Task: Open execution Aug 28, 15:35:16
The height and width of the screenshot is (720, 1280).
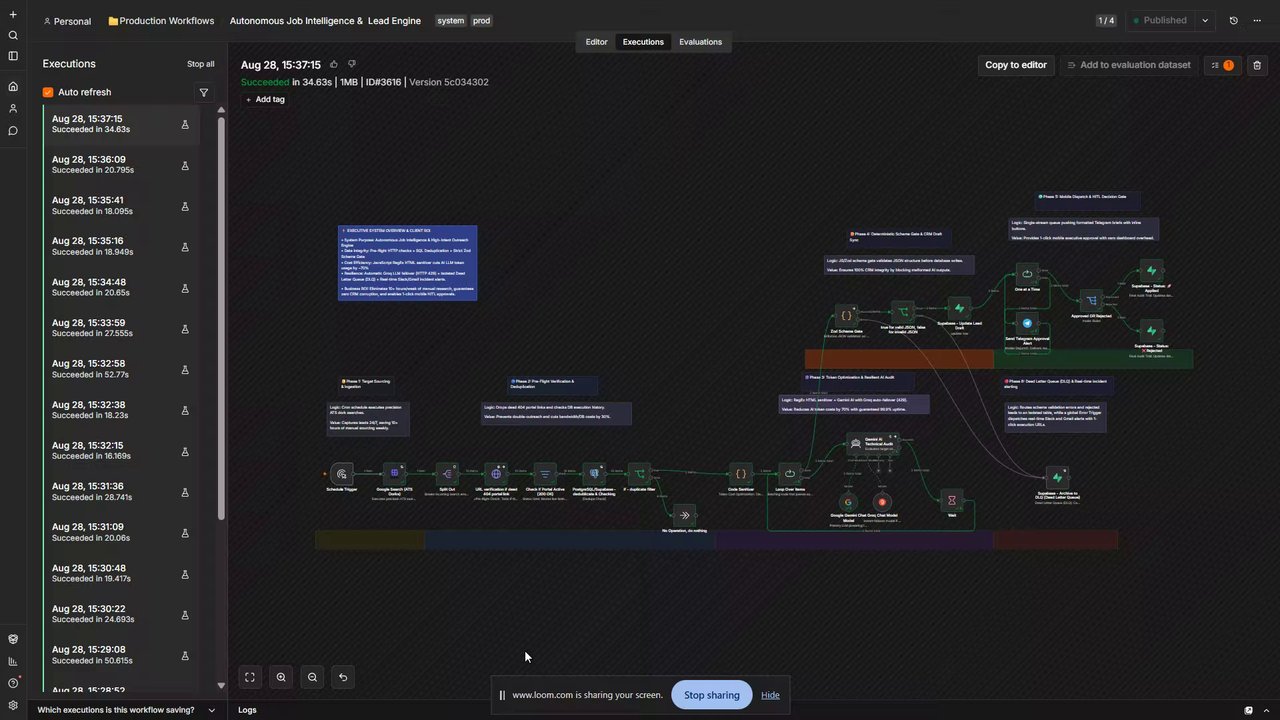Action: coord(121,247)
